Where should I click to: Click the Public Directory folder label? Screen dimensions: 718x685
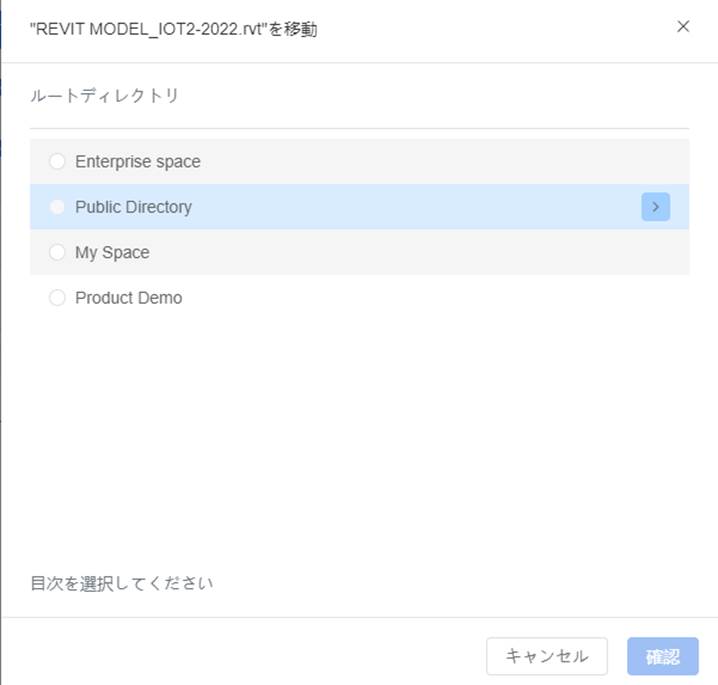[x=133, y=207]
